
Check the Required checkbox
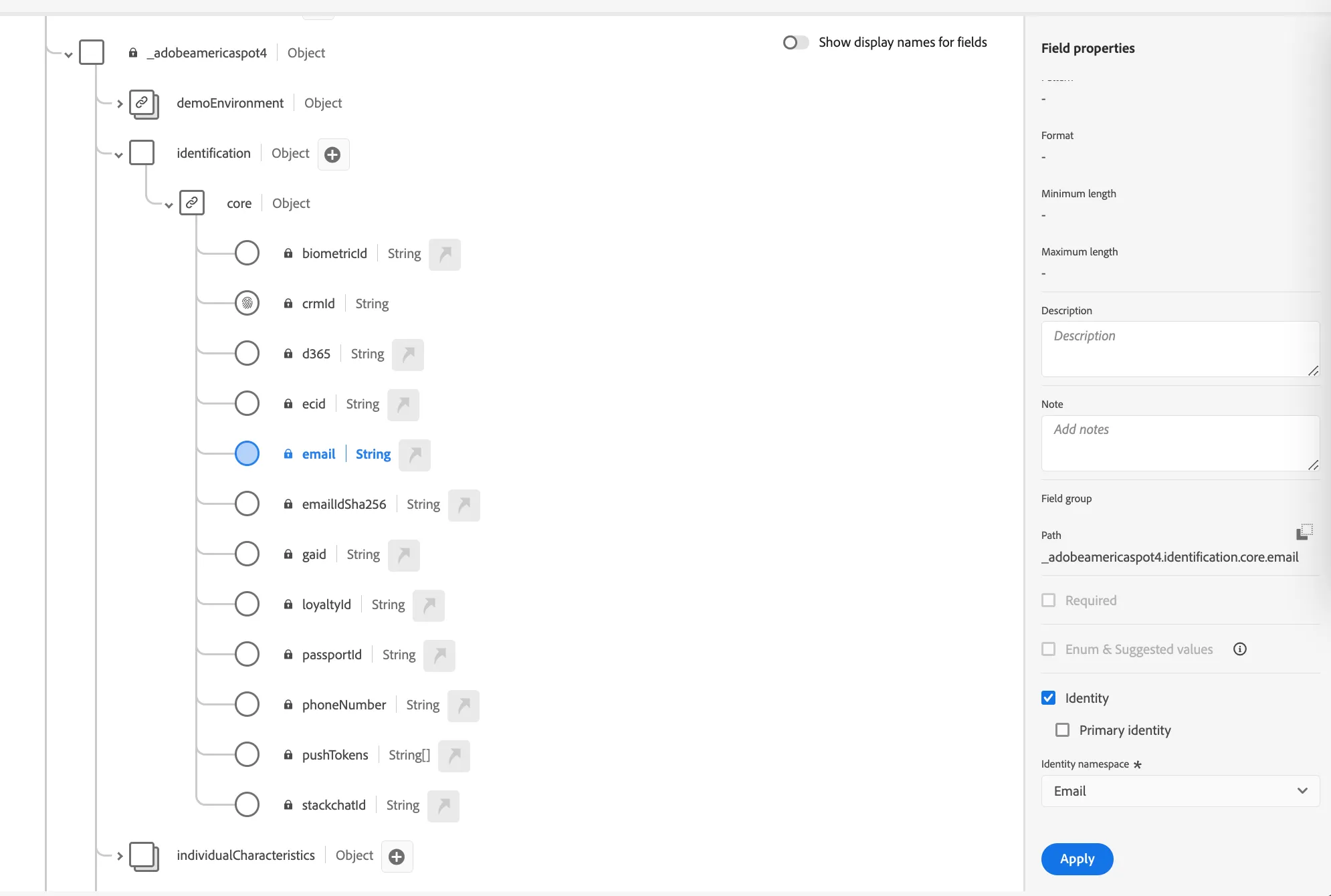pos(1049,600)
